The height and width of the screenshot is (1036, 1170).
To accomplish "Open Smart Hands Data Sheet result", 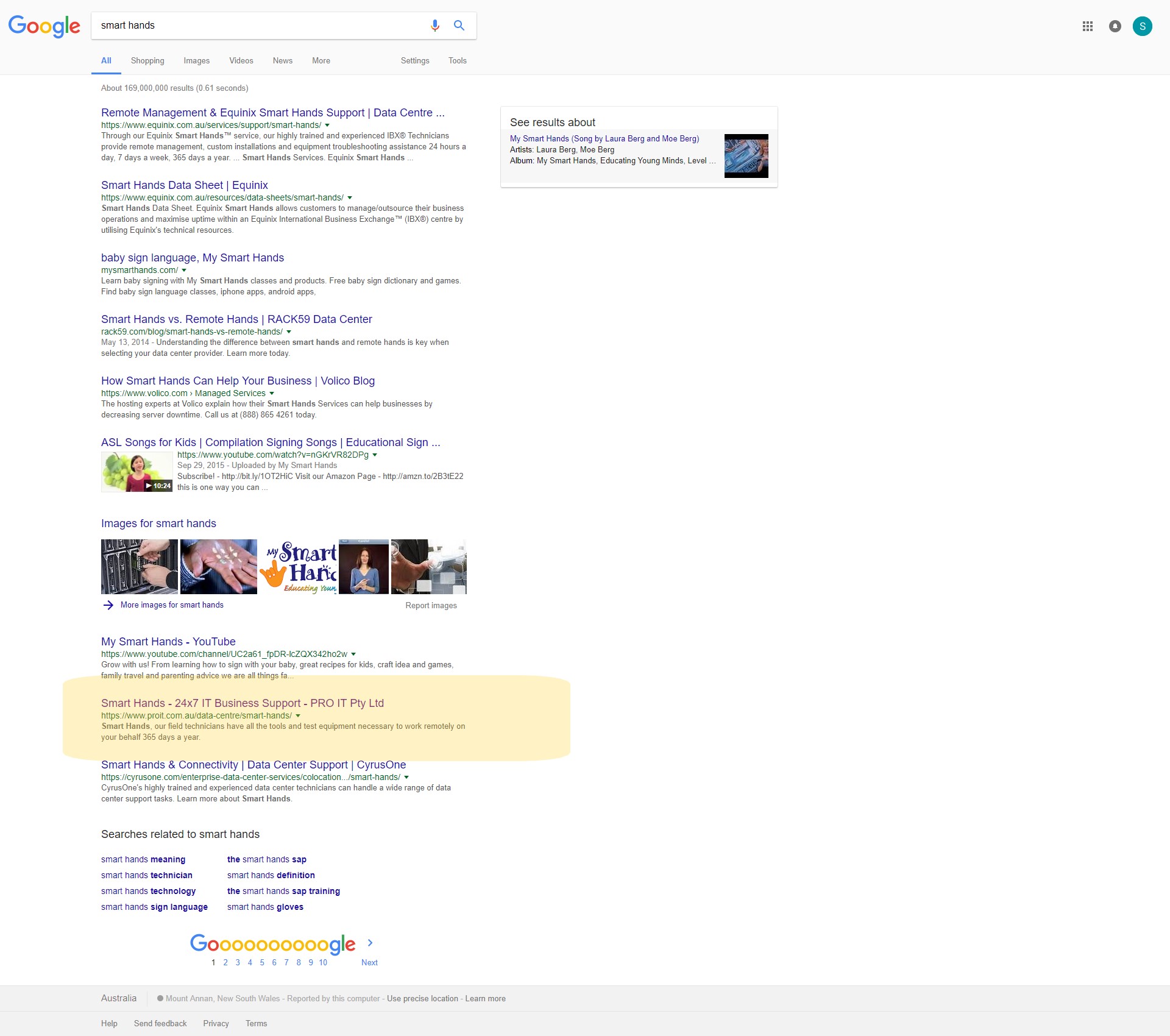I will pyautogui.click(x=185, y=185).
